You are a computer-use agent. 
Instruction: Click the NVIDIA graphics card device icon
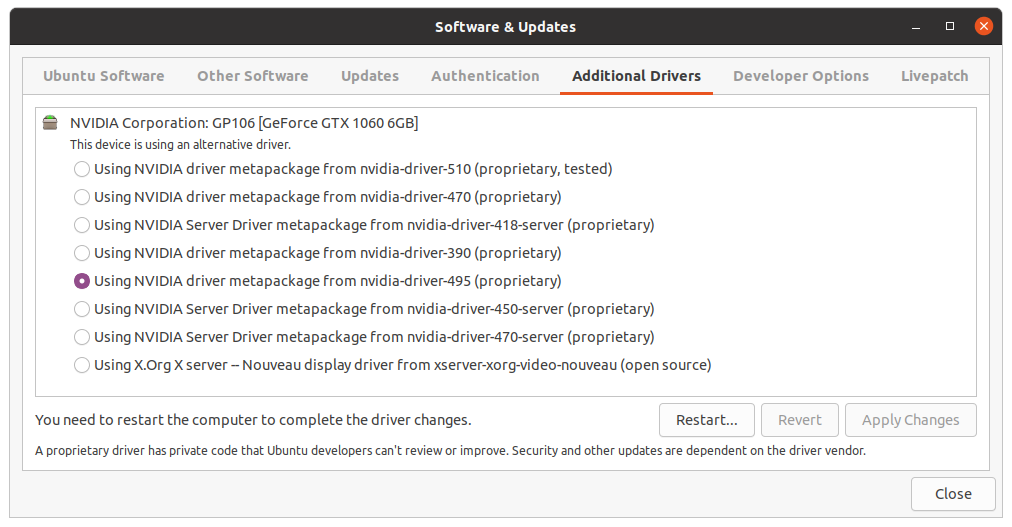coord(50,123)
